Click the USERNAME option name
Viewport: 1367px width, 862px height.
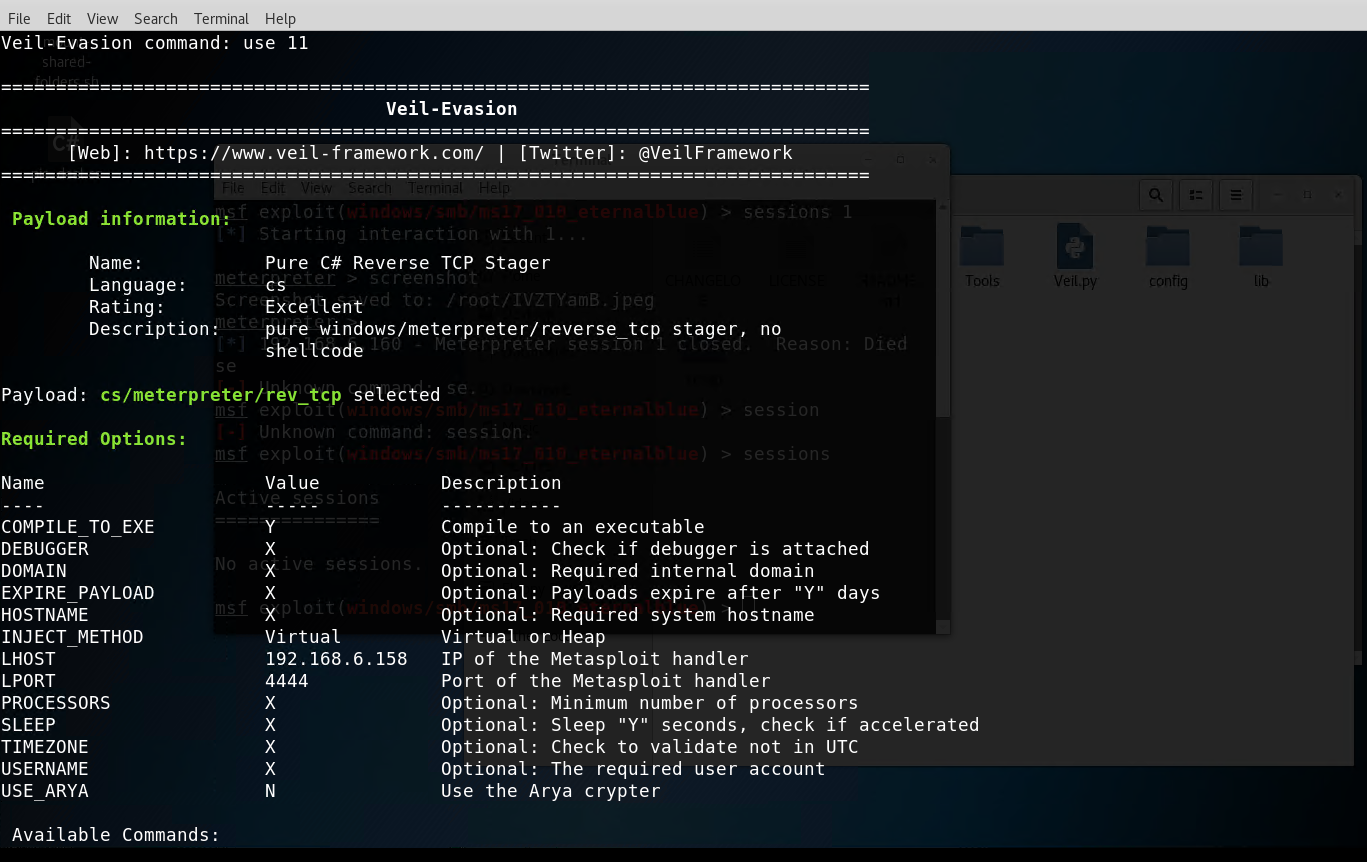44,769
